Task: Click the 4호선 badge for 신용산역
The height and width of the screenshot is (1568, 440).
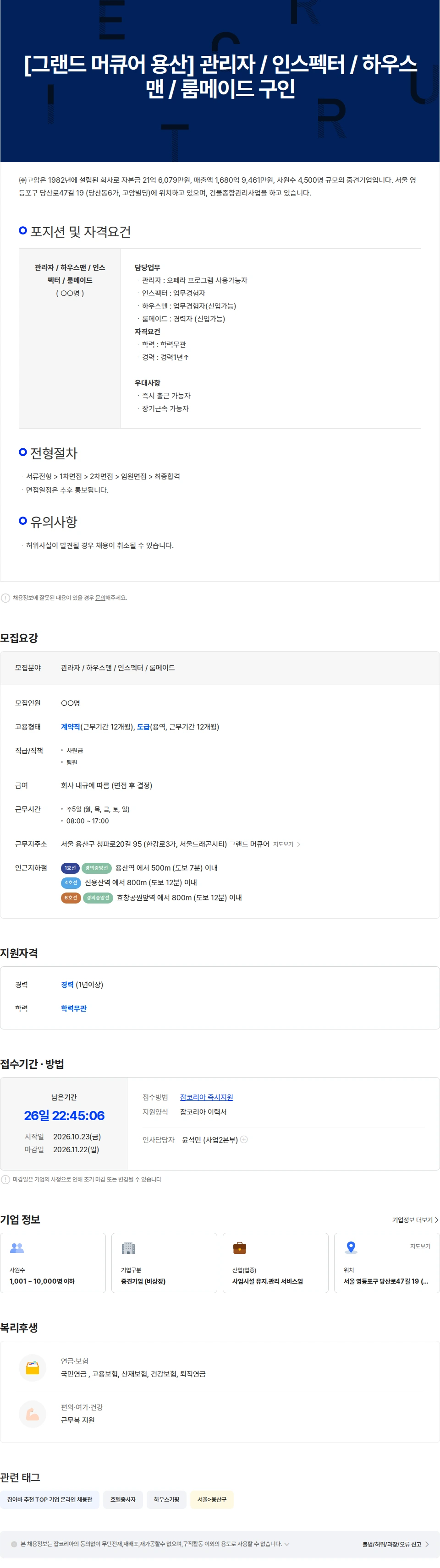Action: tap(71, 882)
